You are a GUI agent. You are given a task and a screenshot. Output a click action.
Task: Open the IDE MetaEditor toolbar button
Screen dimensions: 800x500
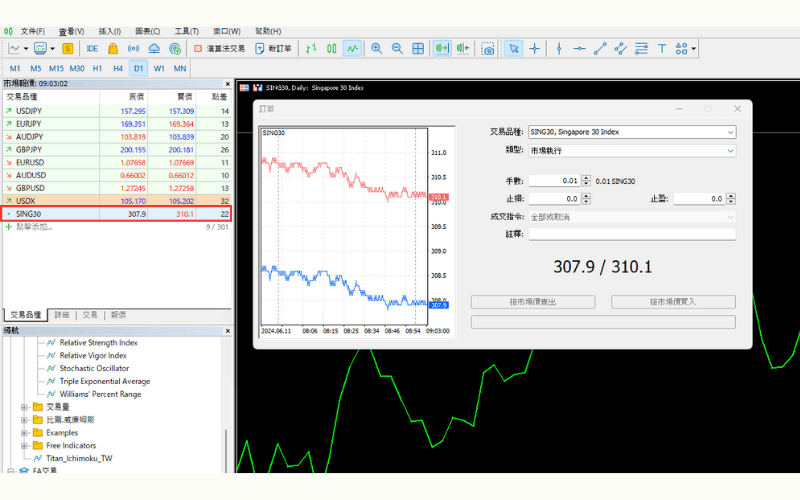(x=92, y=48)
